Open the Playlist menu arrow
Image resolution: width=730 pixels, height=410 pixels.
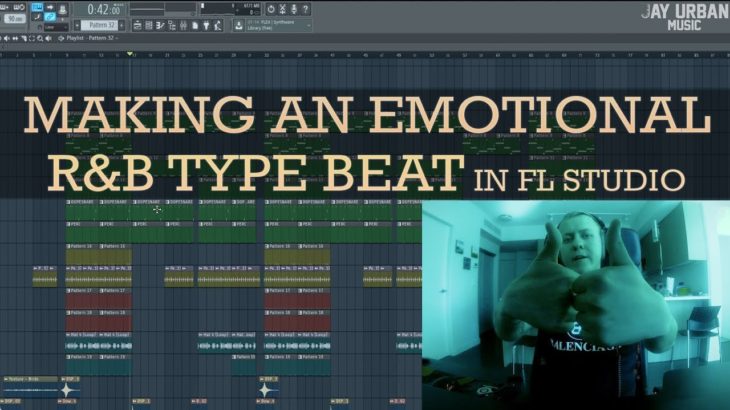(61, 38)
